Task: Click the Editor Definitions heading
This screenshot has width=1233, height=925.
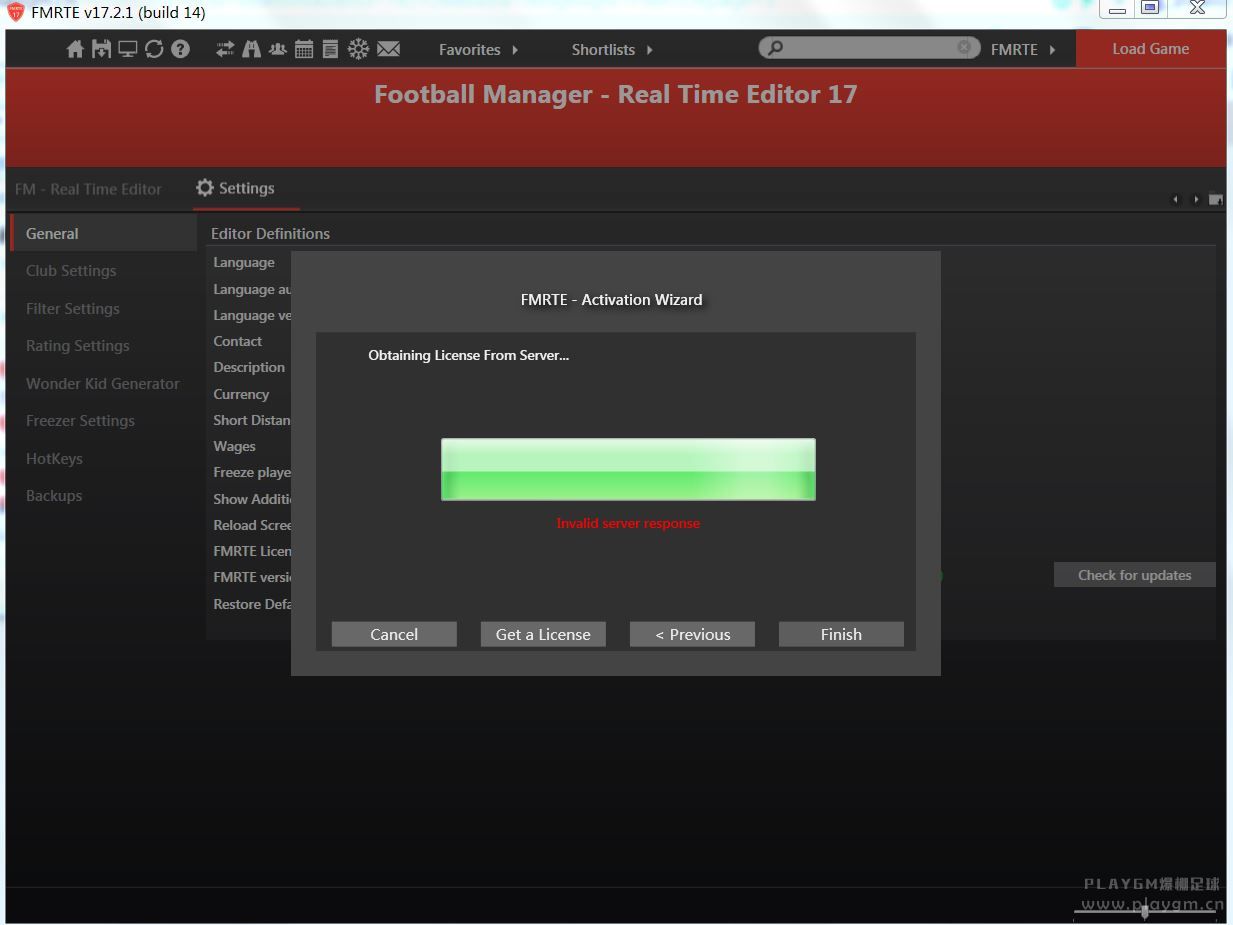Action: [x=270, y=234]
